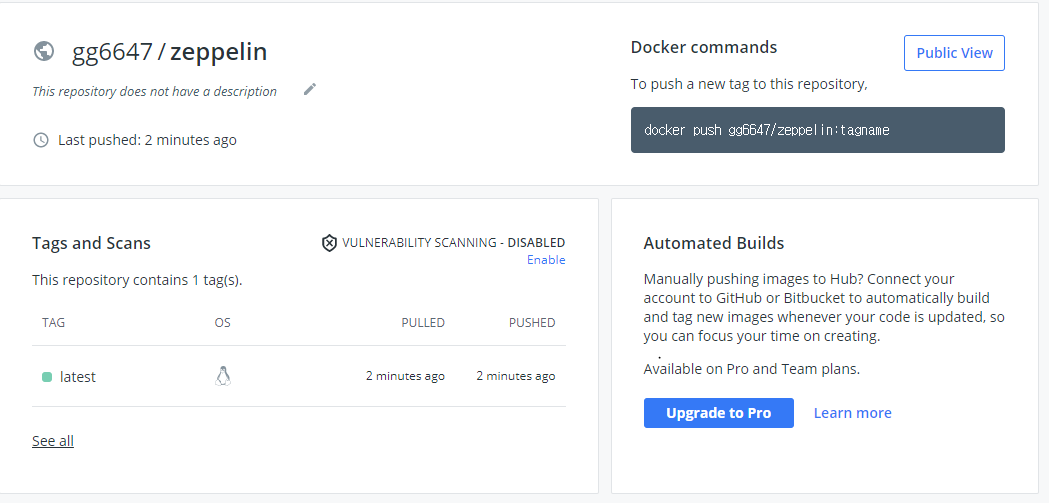Click the pushed time in the latest row
The width and height of the screenshot is (1049, 503).
click(516, 376)
